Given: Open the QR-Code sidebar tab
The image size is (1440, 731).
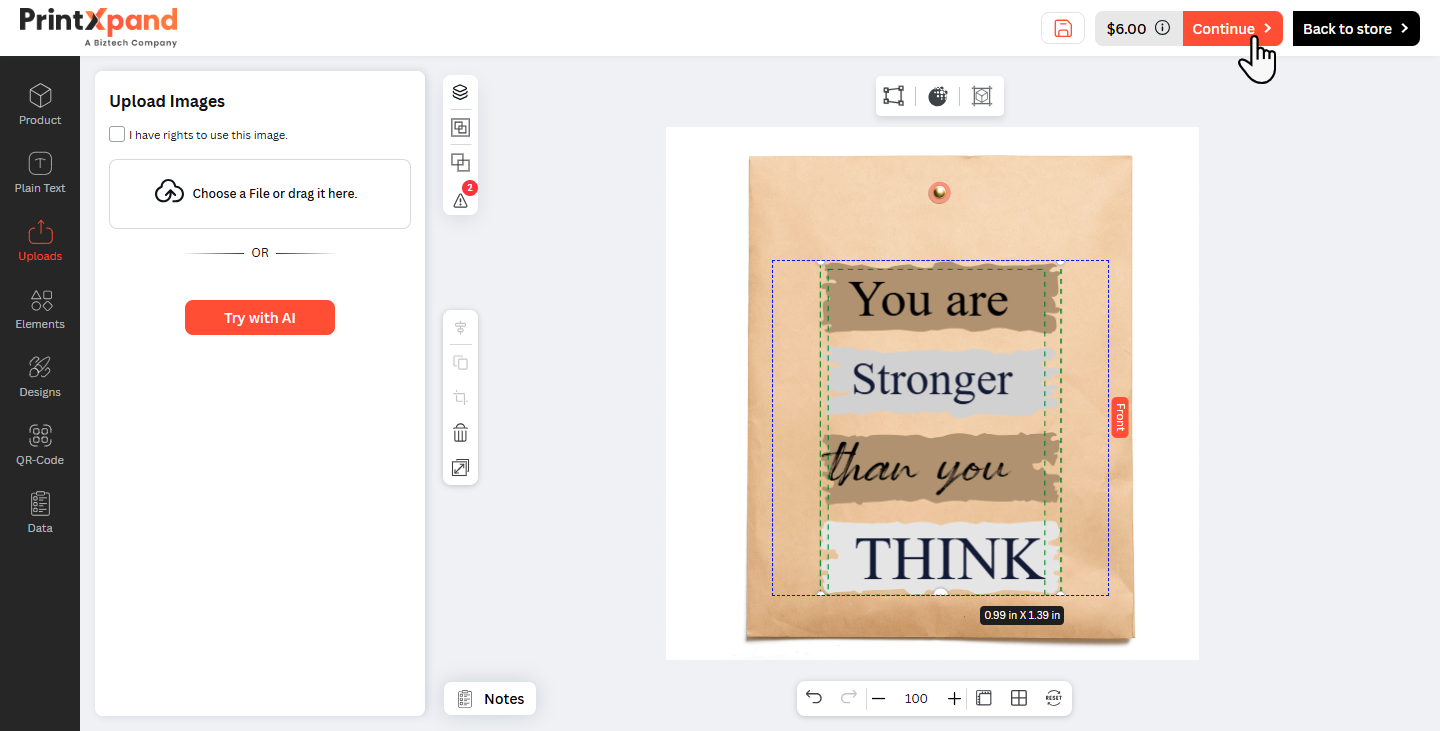Looking at the screenshot, I should click(x=40, y=444).
